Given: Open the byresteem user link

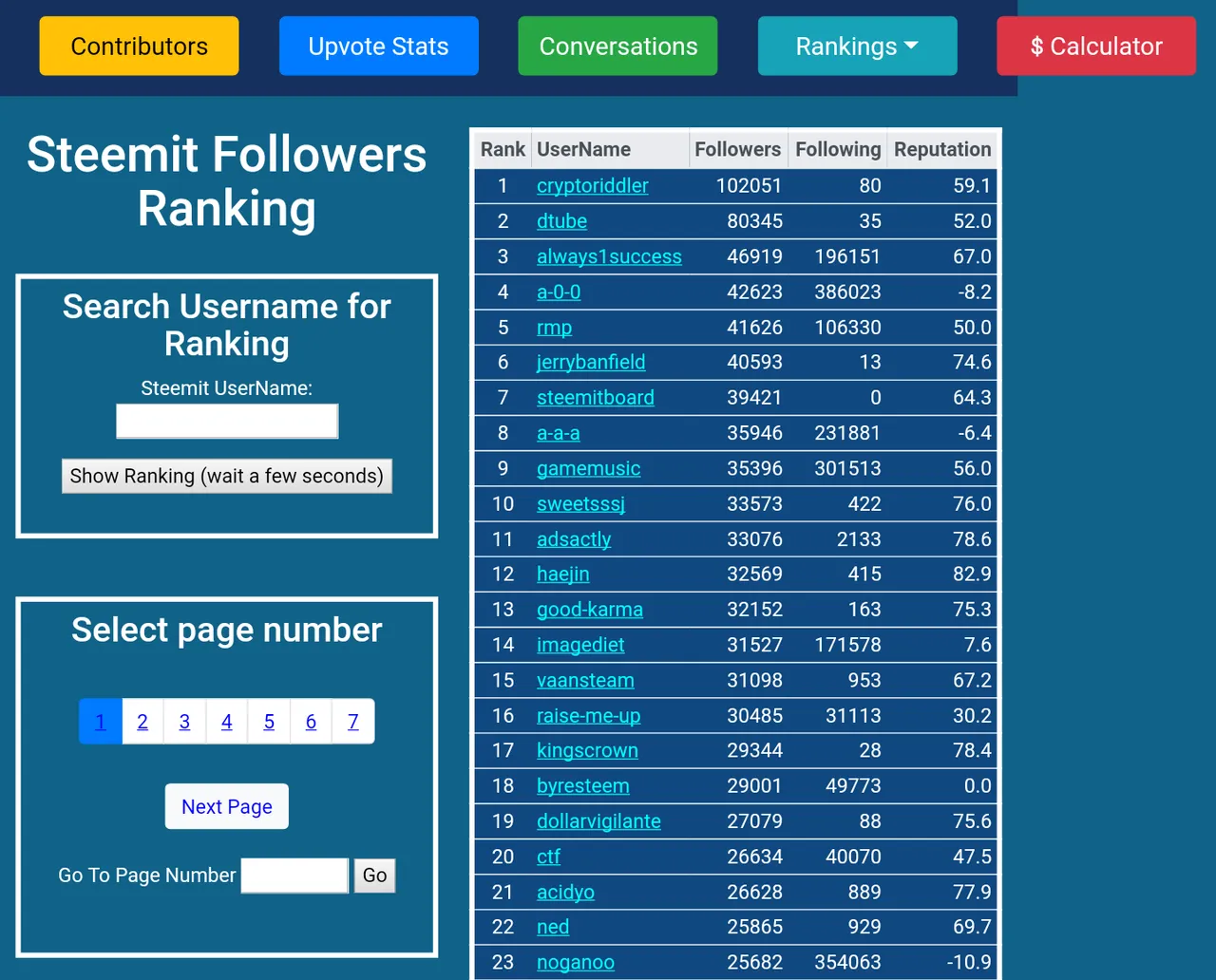Looking at the screenshot, I should 583,786.
